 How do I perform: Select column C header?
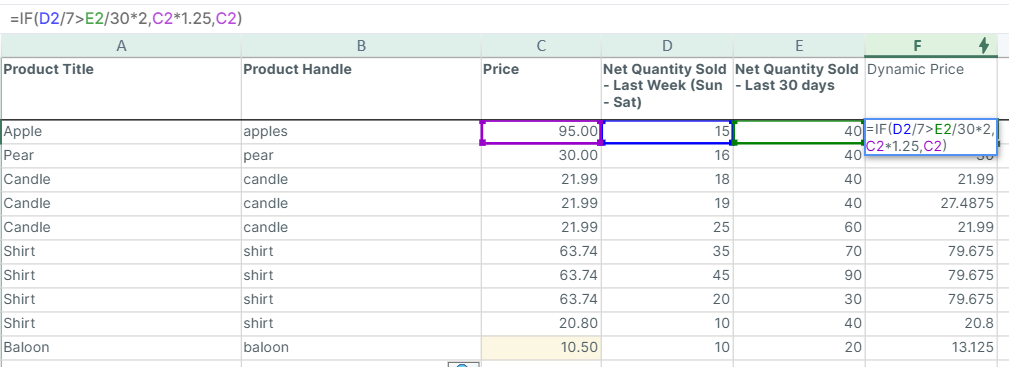541,46
